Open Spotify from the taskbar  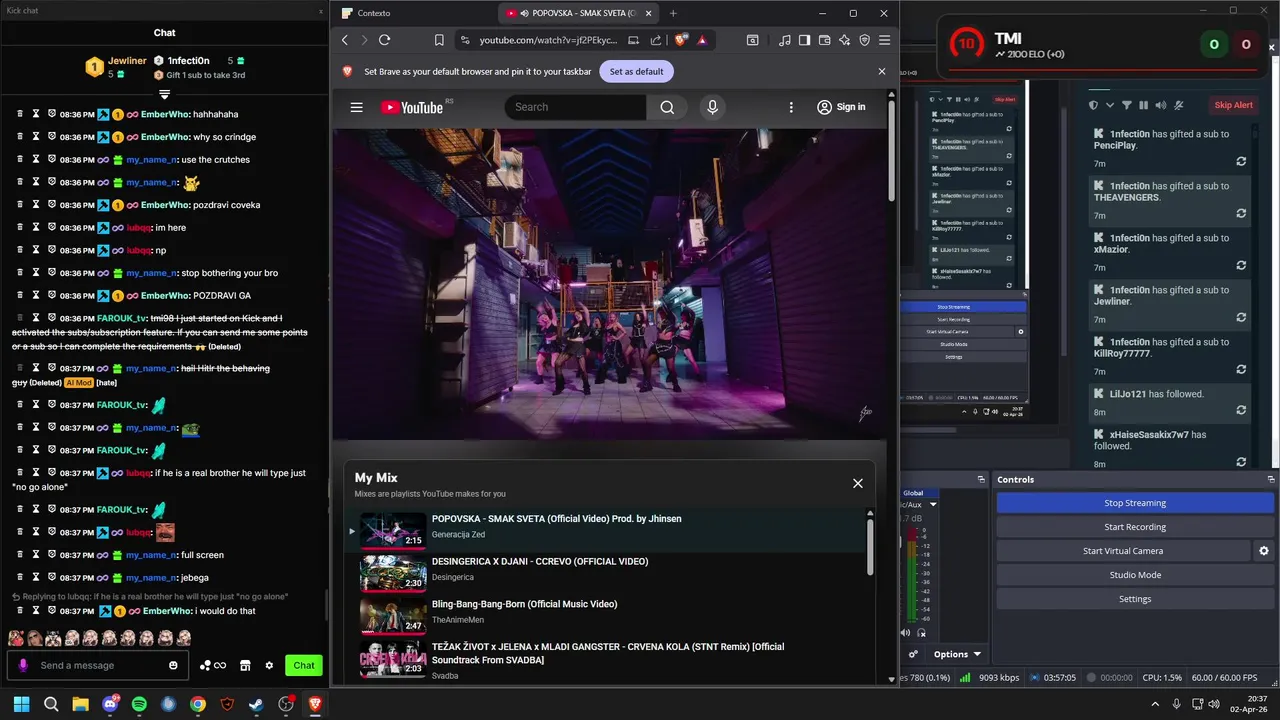pyautogui.click(x=139, y=704)
